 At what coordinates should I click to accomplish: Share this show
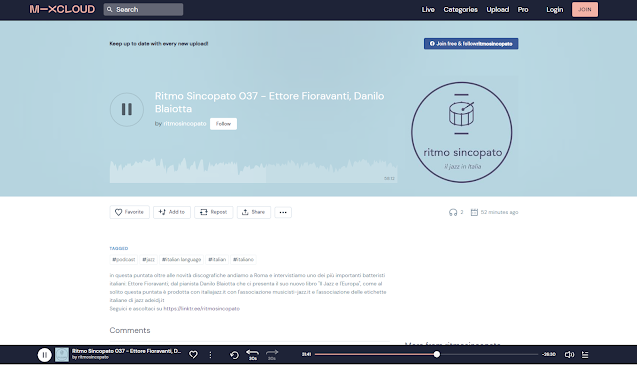coord(254,212)
